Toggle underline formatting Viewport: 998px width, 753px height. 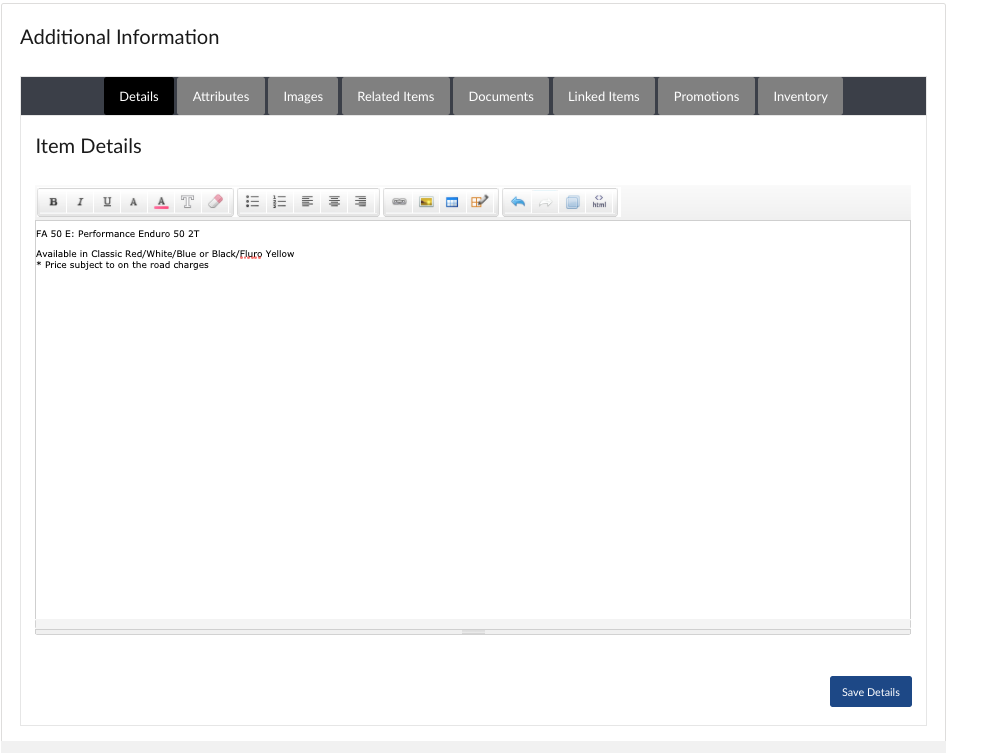[106, 201]
